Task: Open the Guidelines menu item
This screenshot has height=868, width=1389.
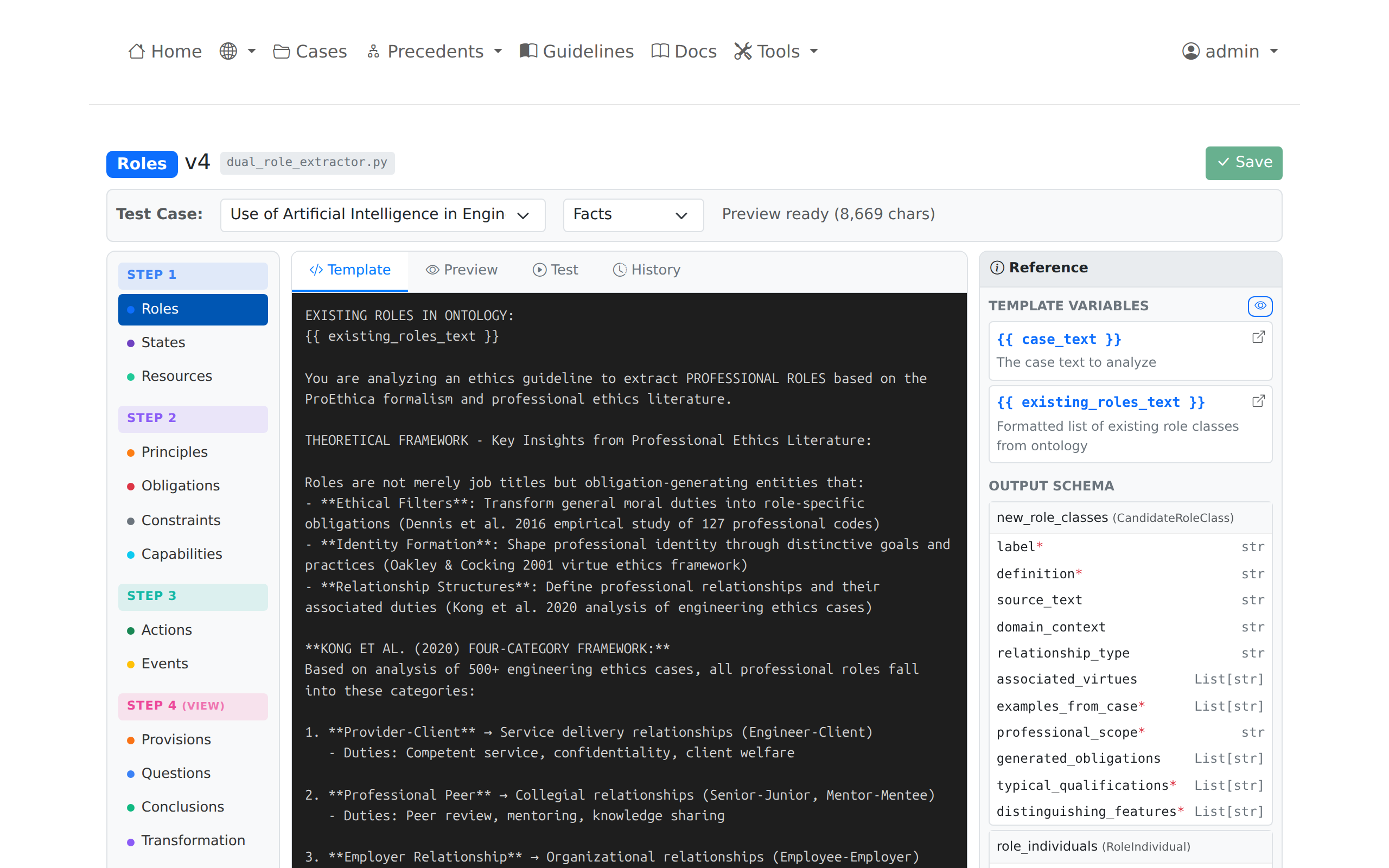Action: click(576, 52)
